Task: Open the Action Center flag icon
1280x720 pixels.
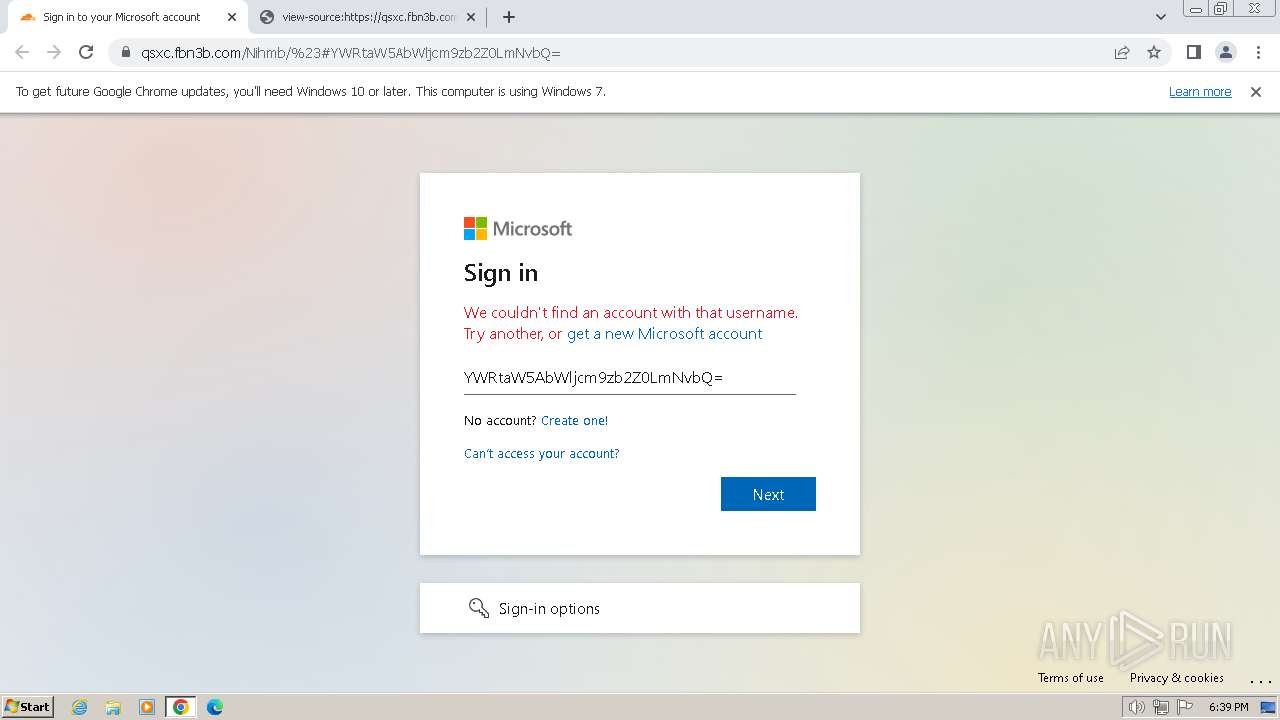Action: (x=1185, y=707)
